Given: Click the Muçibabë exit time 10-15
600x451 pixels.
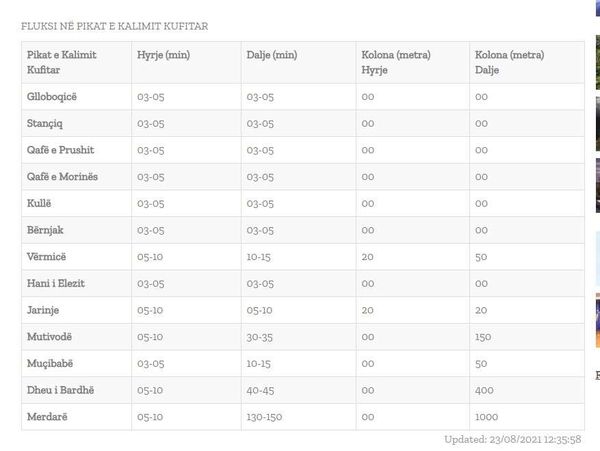Looking at the screenshot, I should pos(259,363).
